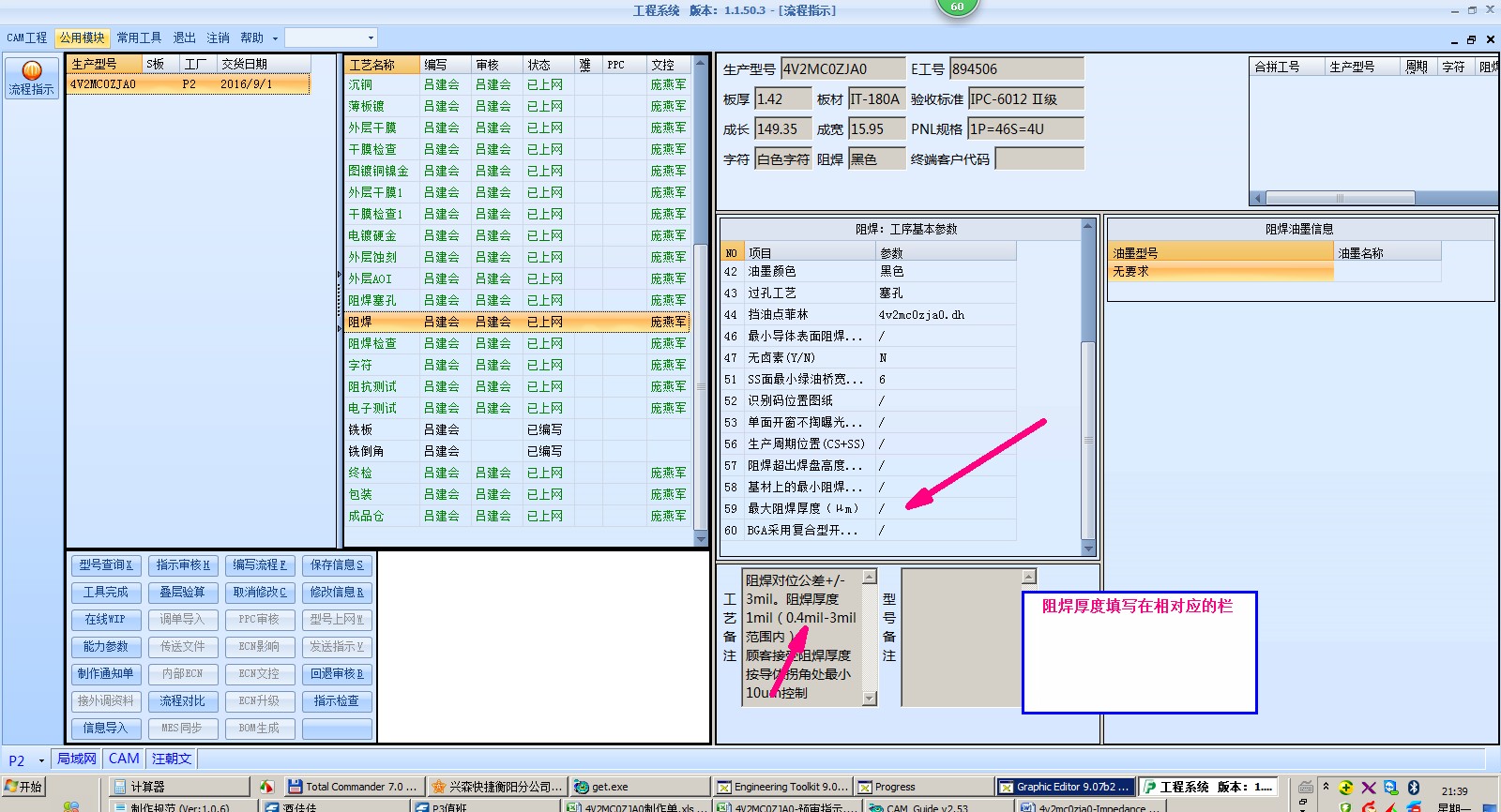Viewport: 1501px width, 812px height.
Task: Click the 工艺名称 column header
Action: pyautogui.click(x=382, y=65)
